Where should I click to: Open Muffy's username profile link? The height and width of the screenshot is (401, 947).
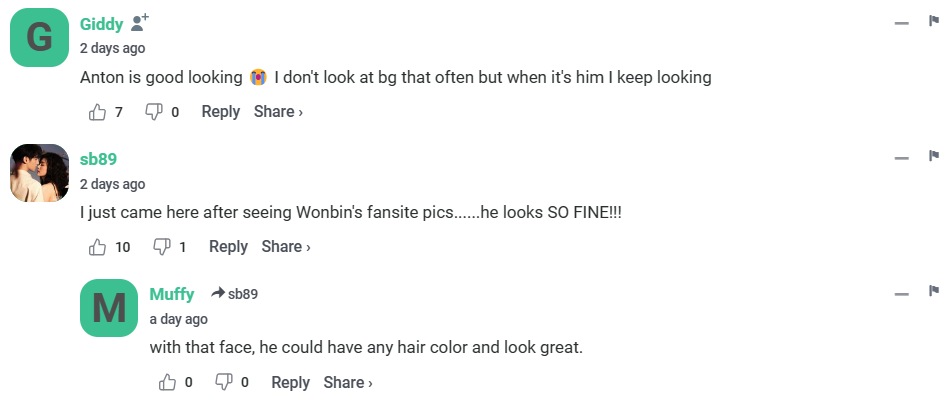(x=172, y=294)
